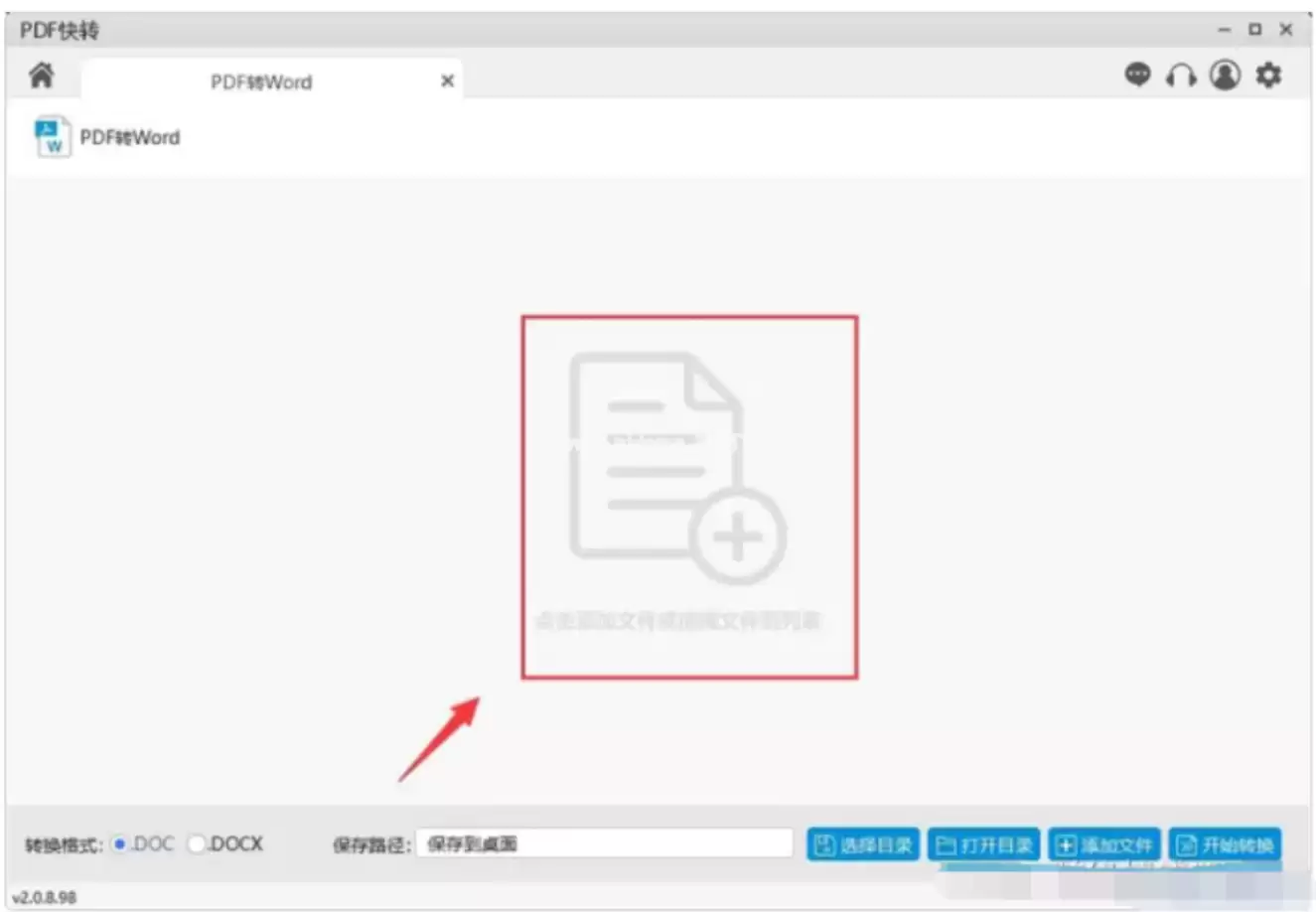The width and height of the screenshot is (1316, 912).
Task: Open the settings gear icon
Action: click(x=1268, y=75)
